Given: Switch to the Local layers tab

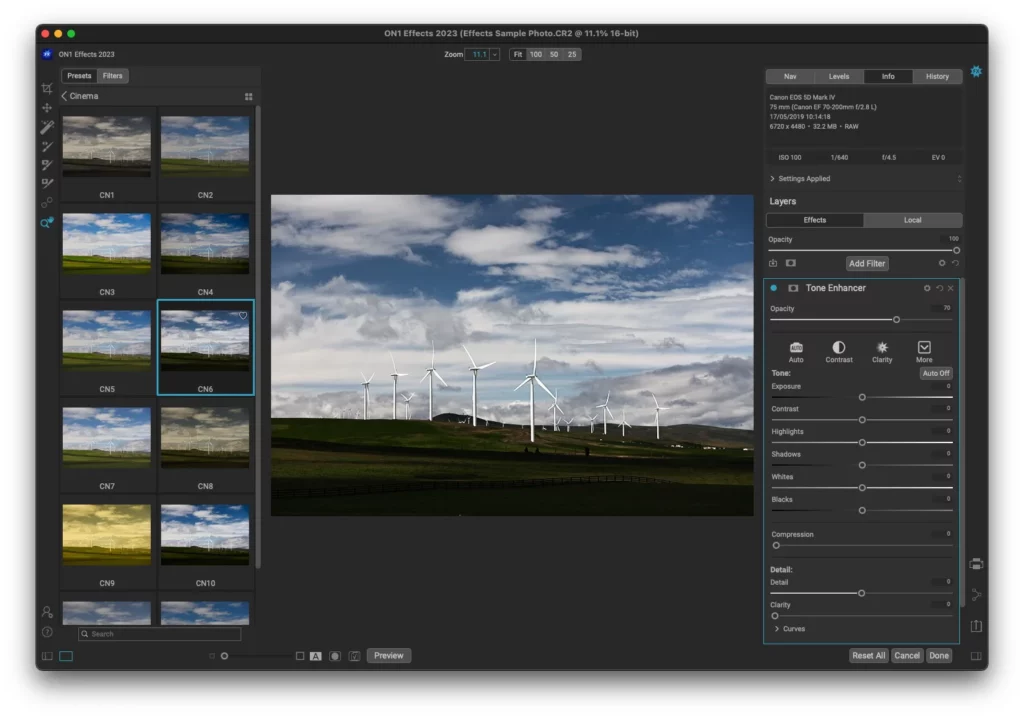Looking at the screenshot, I should pos(913,220).
